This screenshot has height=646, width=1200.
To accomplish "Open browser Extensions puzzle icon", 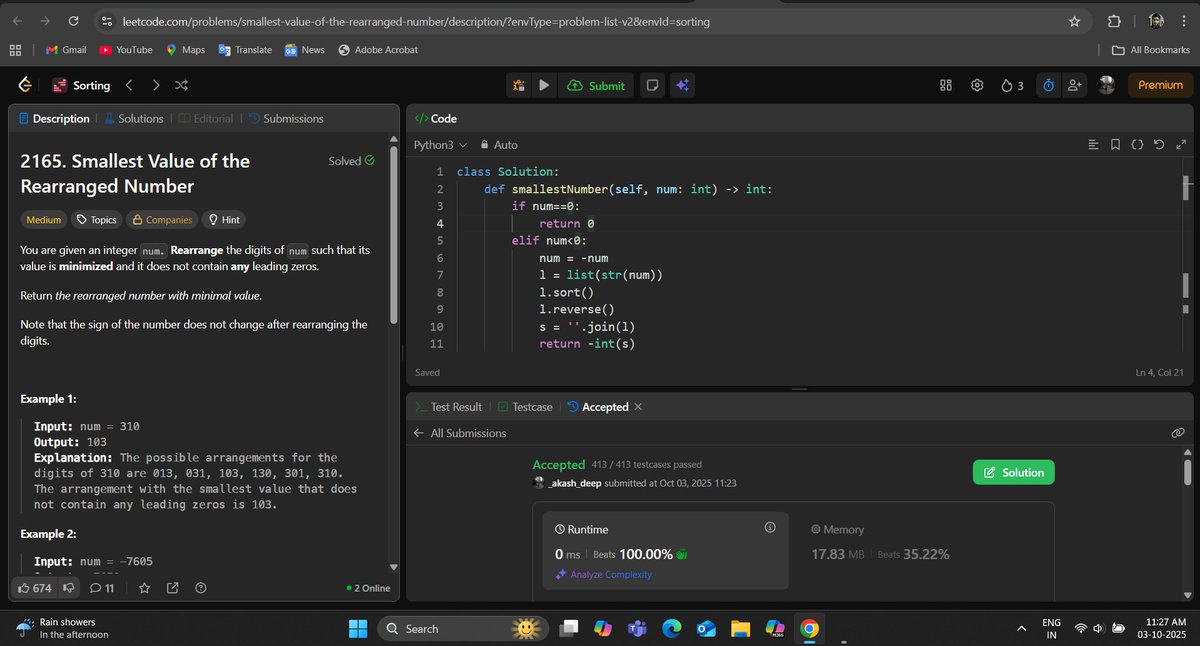I will pyautogui.click(x=1115, y=21).
